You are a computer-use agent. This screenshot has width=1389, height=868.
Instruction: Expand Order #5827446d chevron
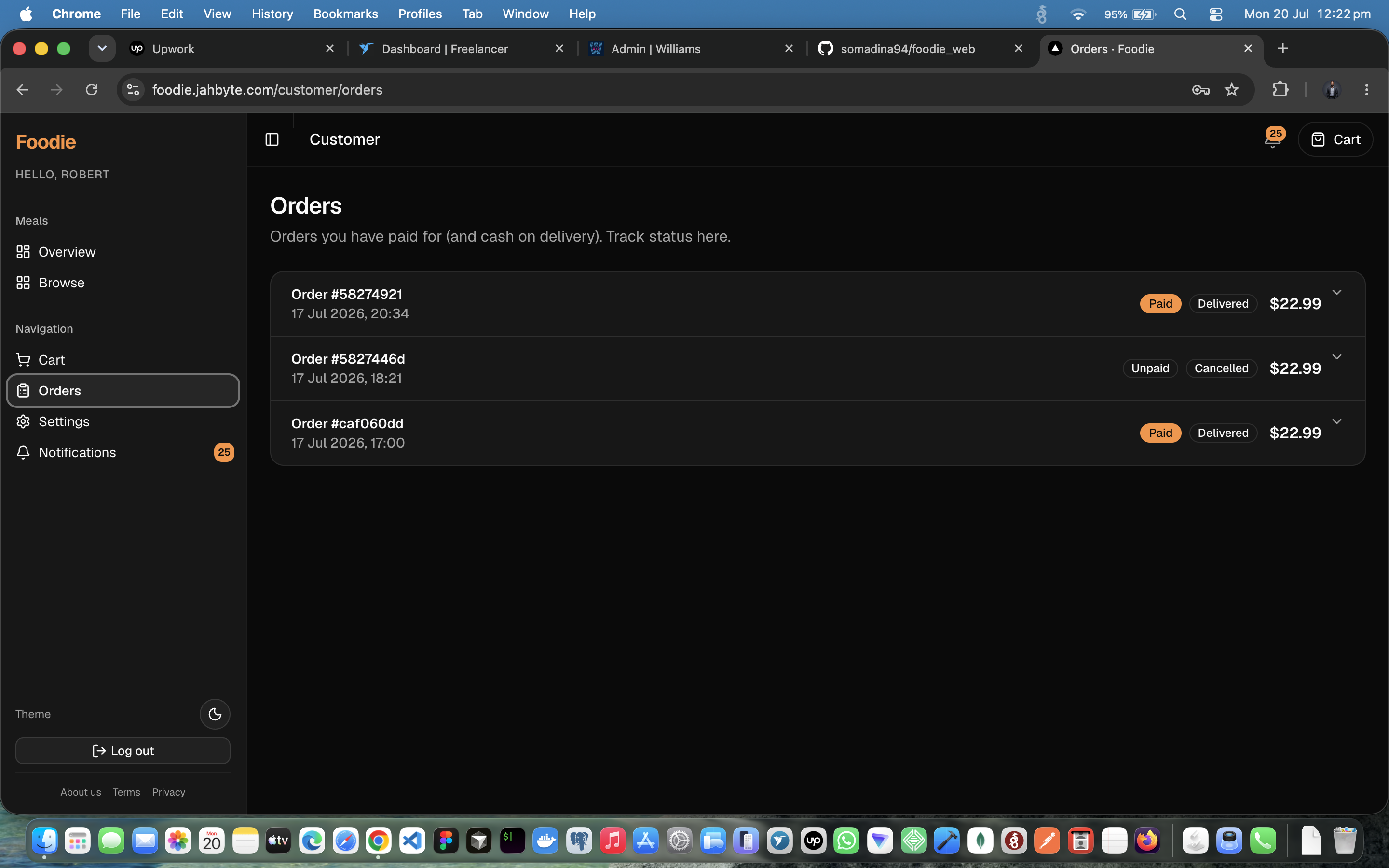click(1337, 357)
